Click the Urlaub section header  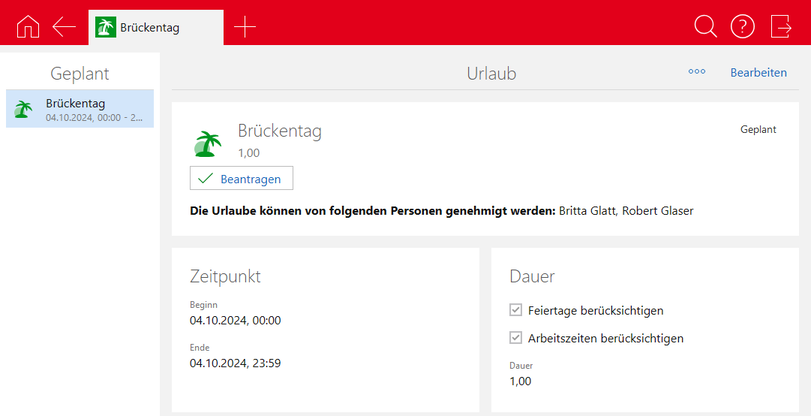click(491, 73)
